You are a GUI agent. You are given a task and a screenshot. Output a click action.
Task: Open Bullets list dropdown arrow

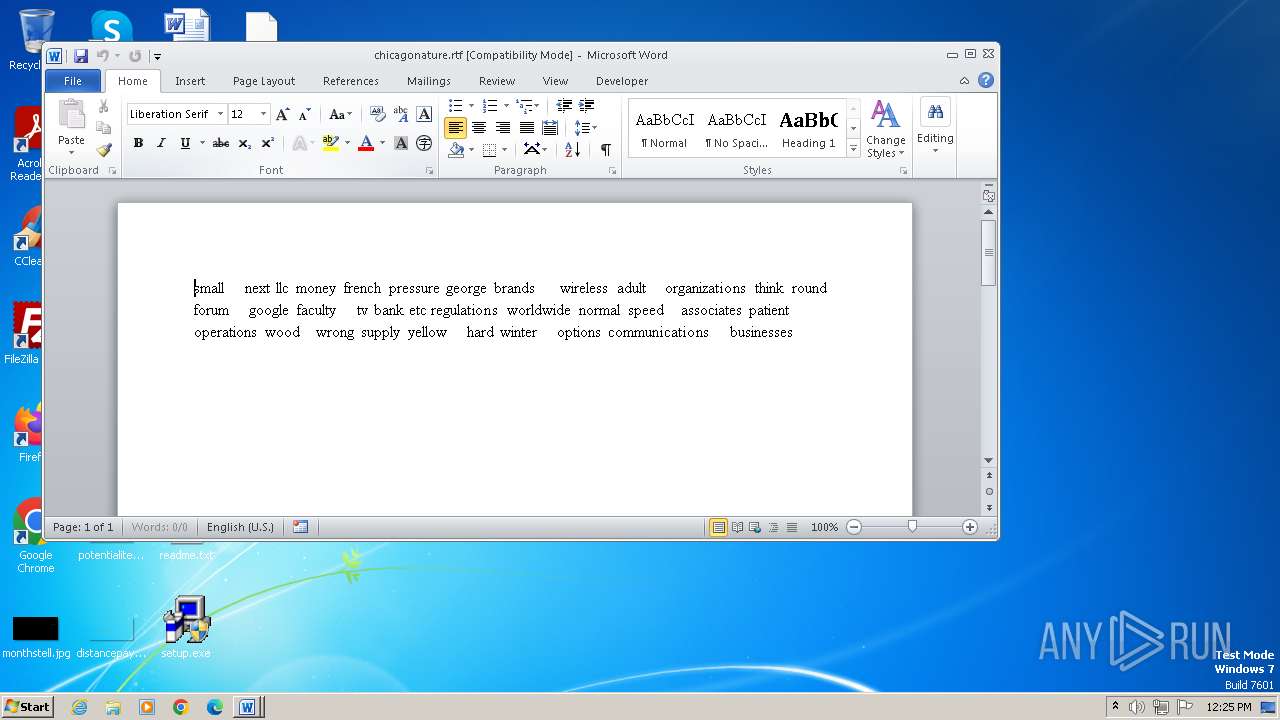click(x=472, y=105)
